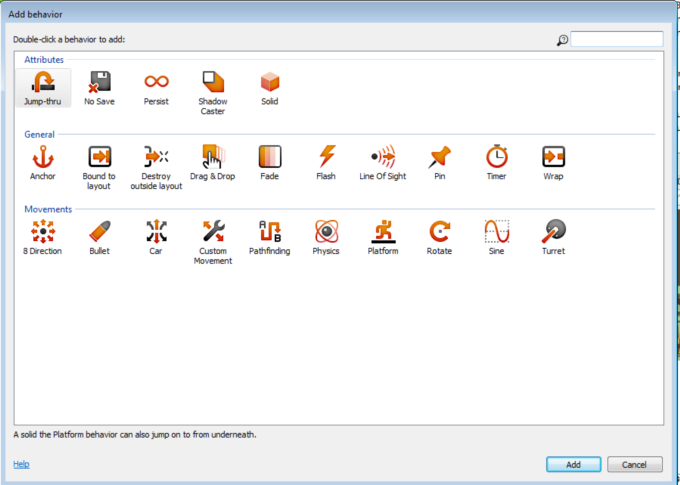Click the Physics behavior
Viewport: 680px width, 485px height.
tap(326, 237)
